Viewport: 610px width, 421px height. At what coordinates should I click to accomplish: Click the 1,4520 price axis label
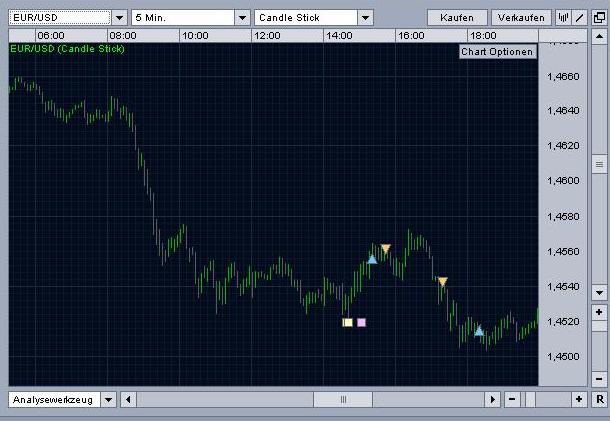tap(563, 321)
